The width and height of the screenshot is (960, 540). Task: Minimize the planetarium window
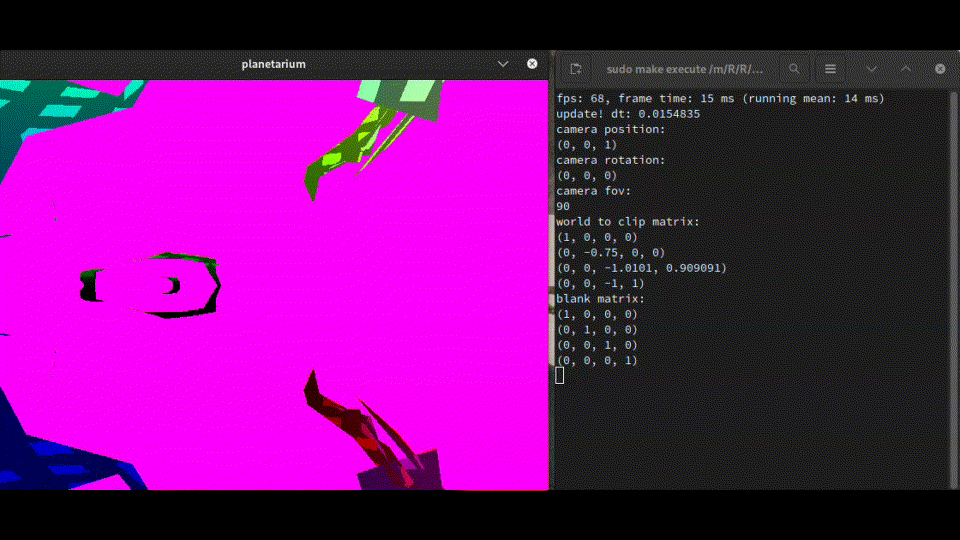pos(504,64)
